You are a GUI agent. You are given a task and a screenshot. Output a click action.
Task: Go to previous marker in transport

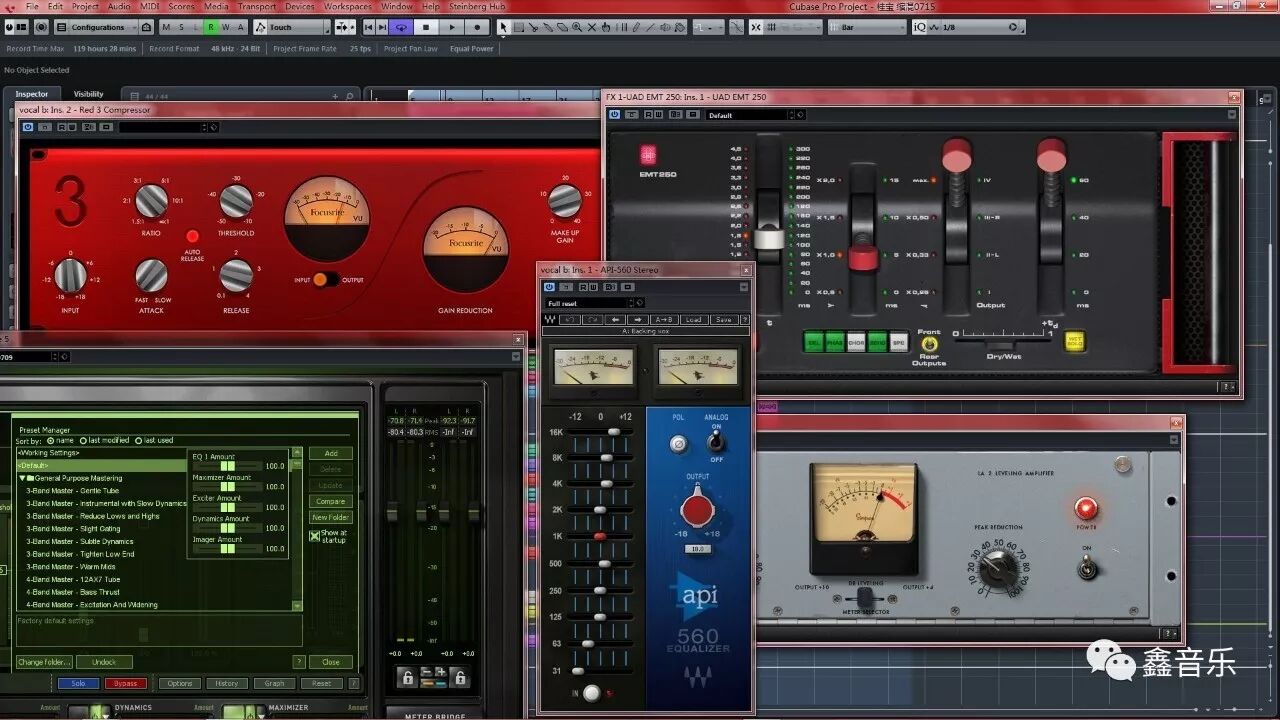(369, 27)
